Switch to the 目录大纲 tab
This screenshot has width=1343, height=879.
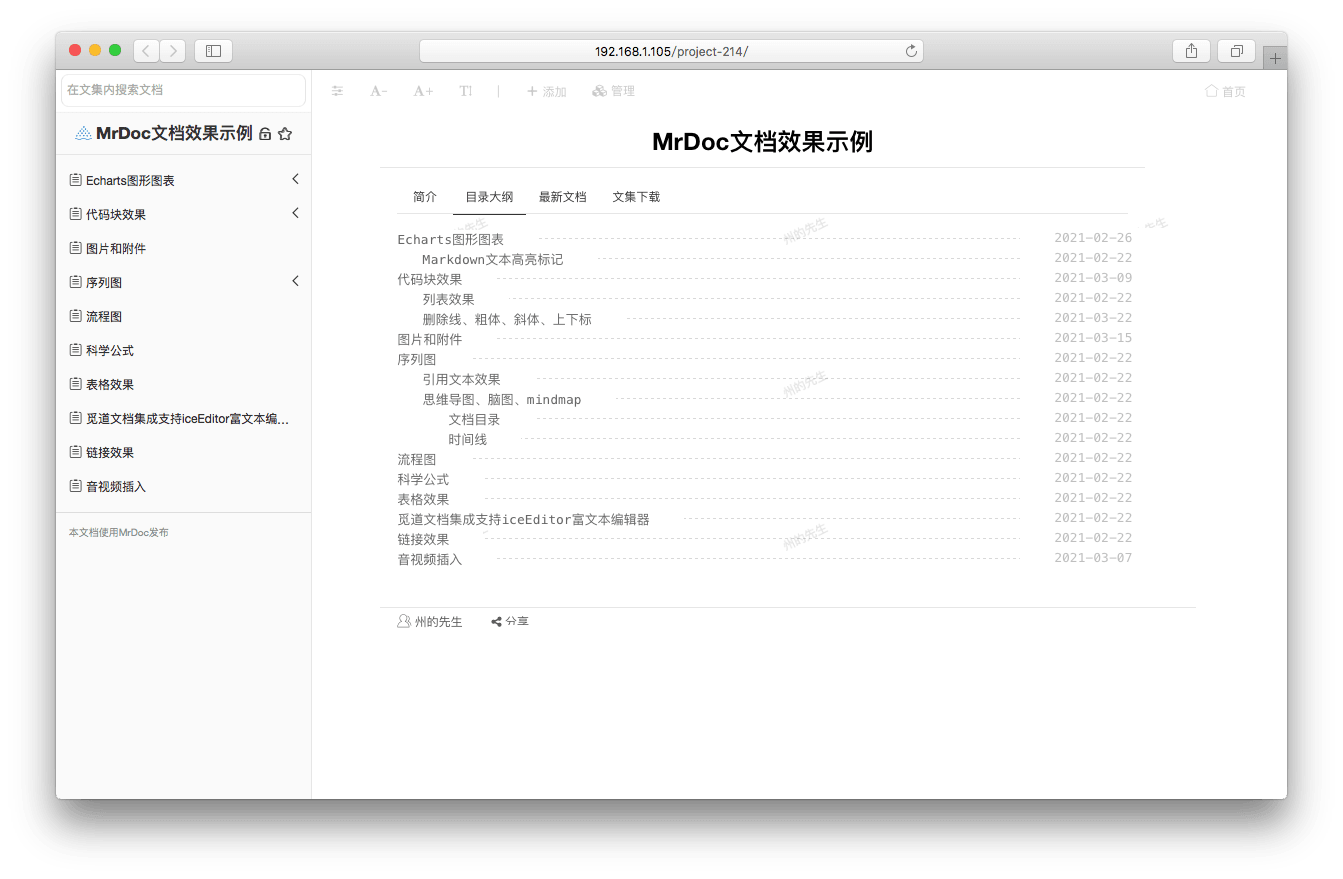tap(489, 197)
